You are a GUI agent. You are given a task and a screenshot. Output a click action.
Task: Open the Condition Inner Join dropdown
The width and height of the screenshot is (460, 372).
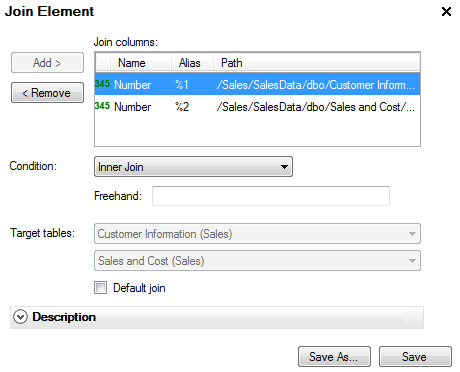[x=193, y=167]
